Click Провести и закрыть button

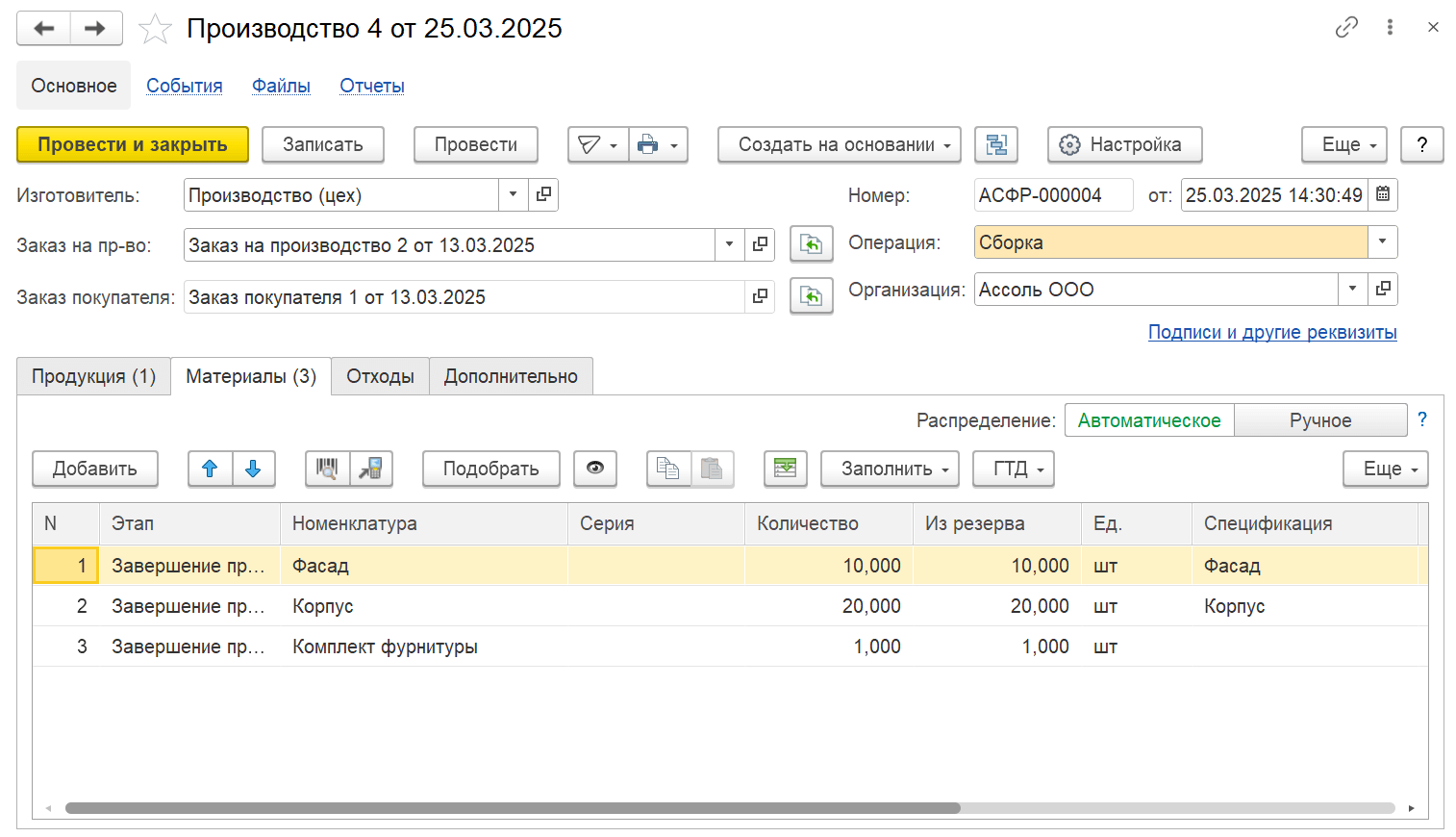(x=133, y=145)
